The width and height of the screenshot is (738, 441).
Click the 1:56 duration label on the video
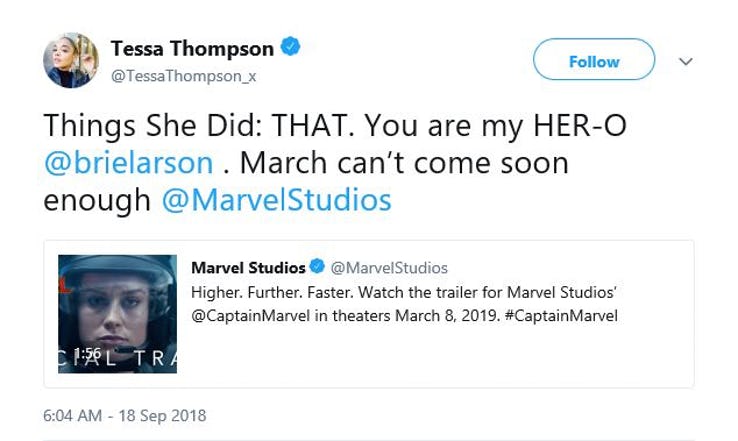point(88,353)
